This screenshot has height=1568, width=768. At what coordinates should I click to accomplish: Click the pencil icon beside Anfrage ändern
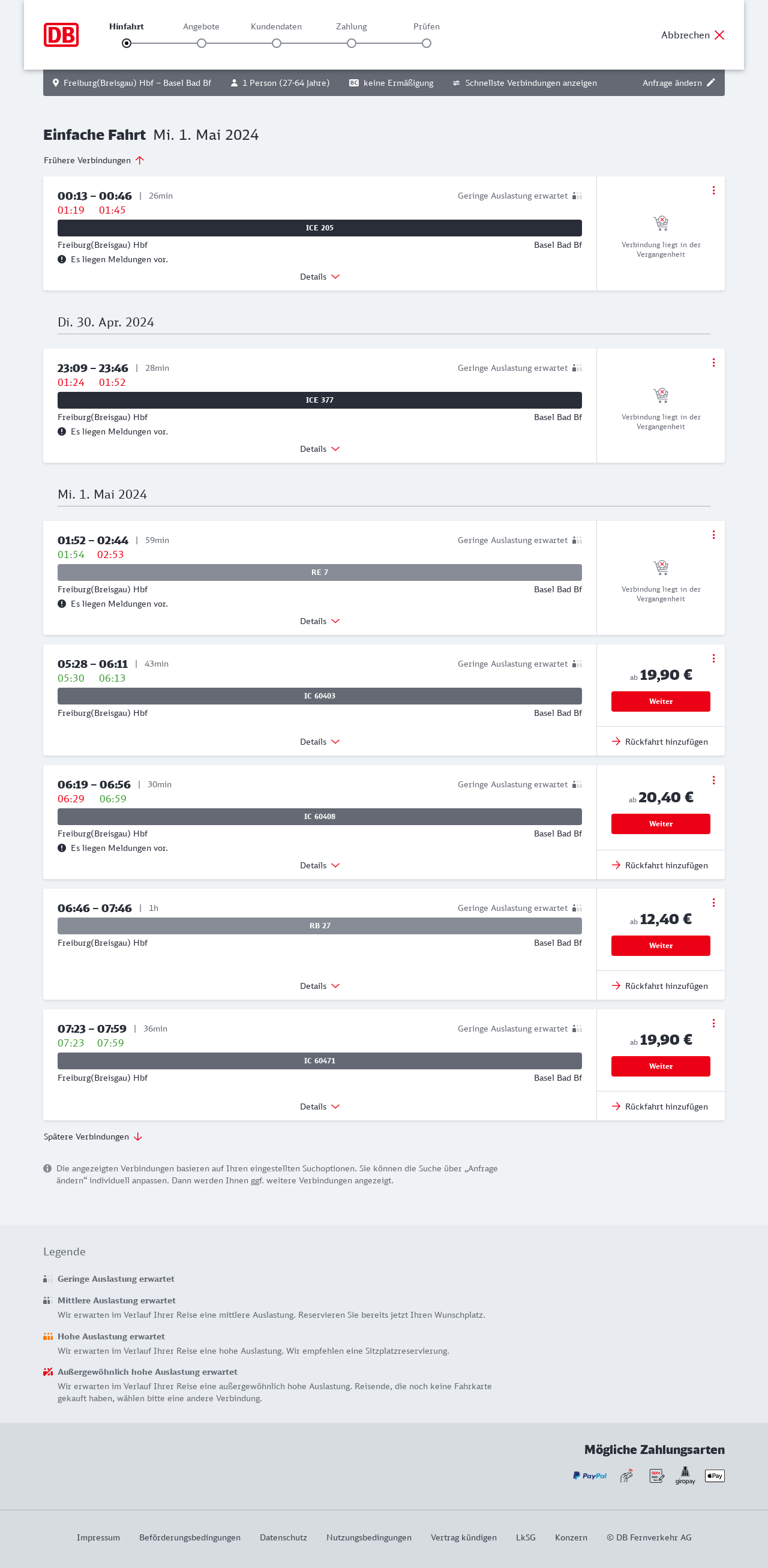click(710, 83)
